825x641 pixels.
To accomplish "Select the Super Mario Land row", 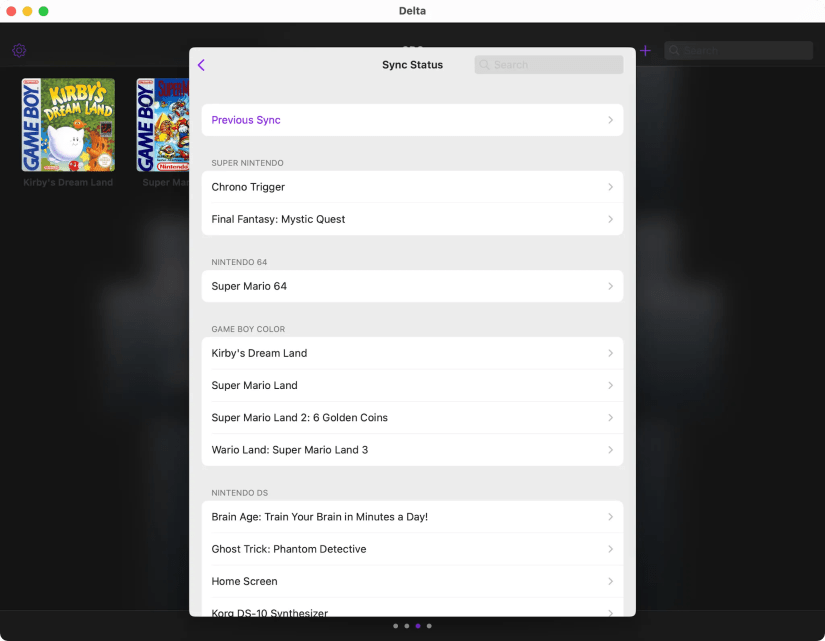I will 412,385.
